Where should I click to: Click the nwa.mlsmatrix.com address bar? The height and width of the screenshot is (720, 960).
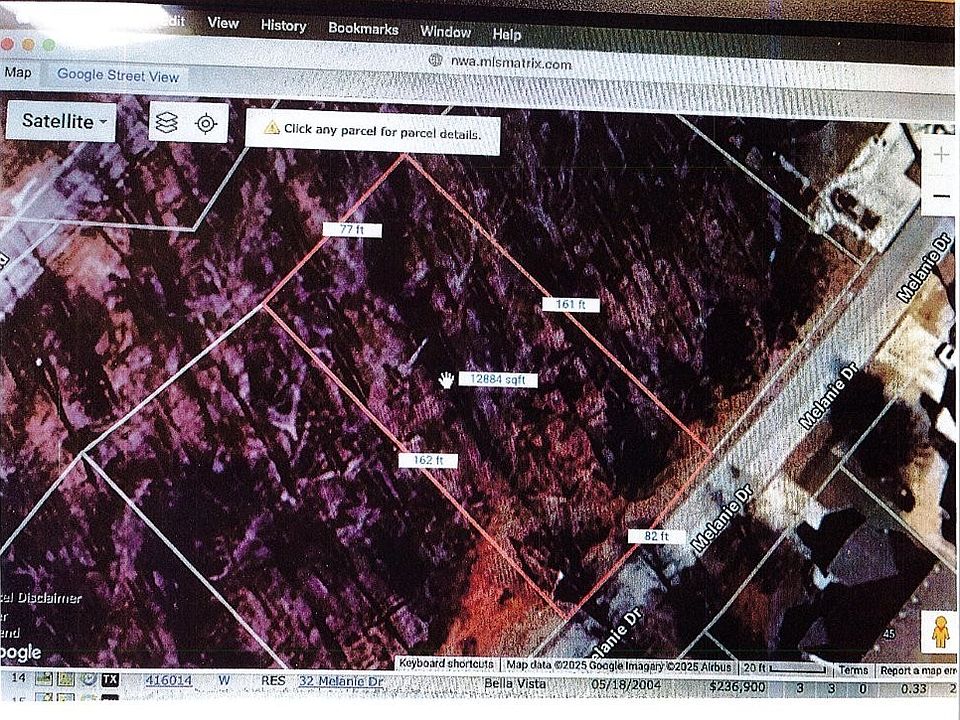pos(511,62)
